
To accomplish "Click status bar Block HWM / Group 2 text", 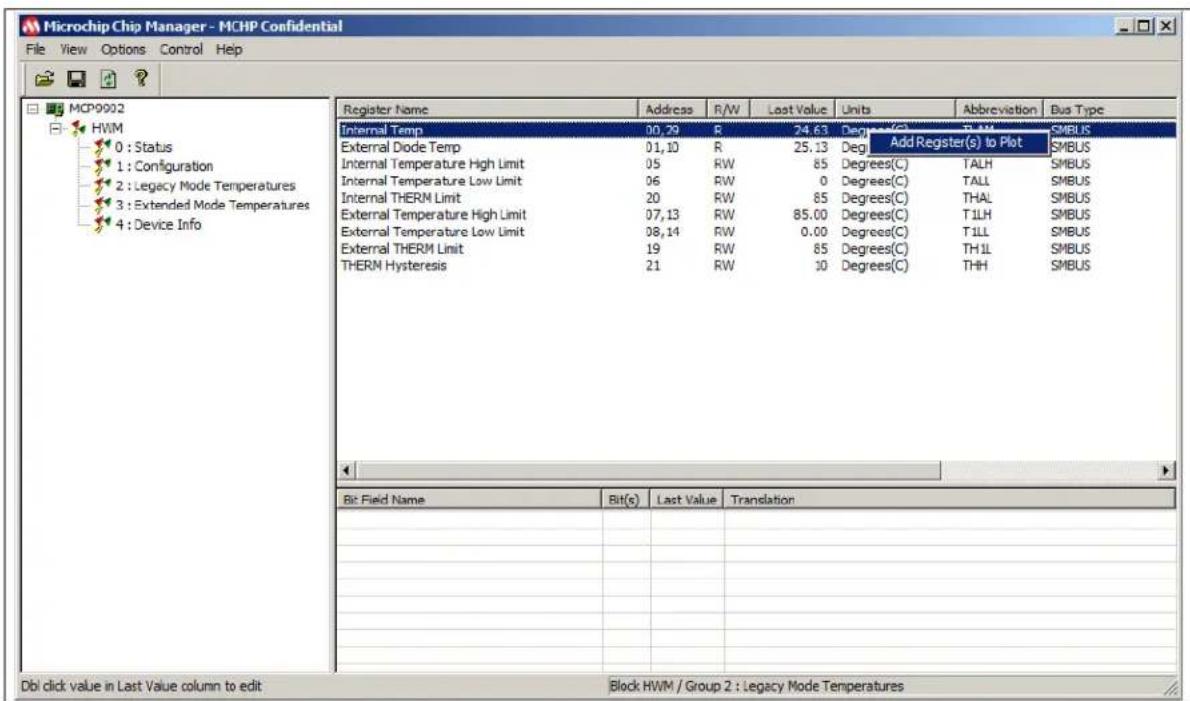I will [x=757, y=686].
